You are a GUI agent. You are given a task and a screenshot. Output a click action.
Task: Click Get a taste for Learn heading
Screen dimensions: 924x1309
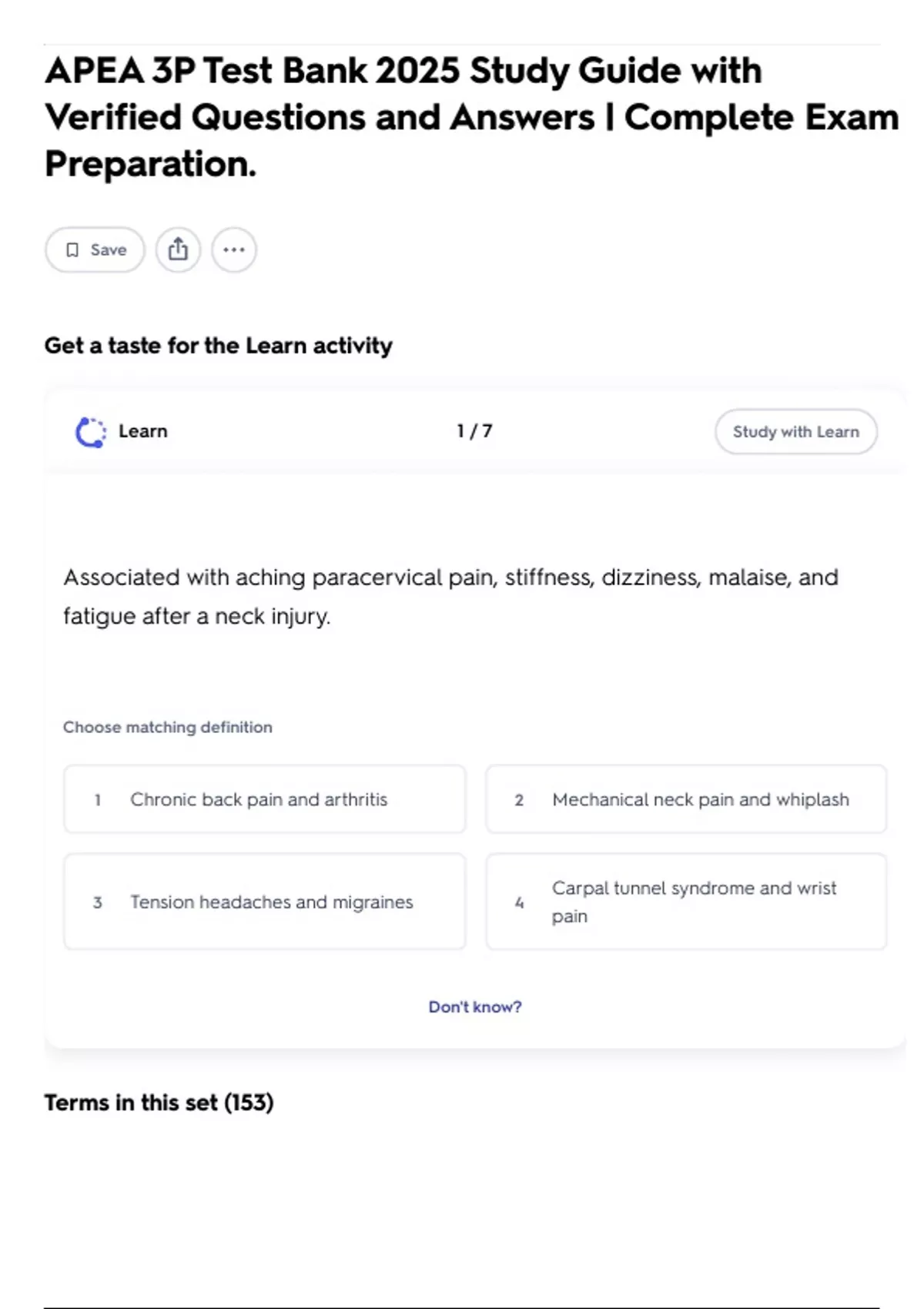[x=219, y=346]
